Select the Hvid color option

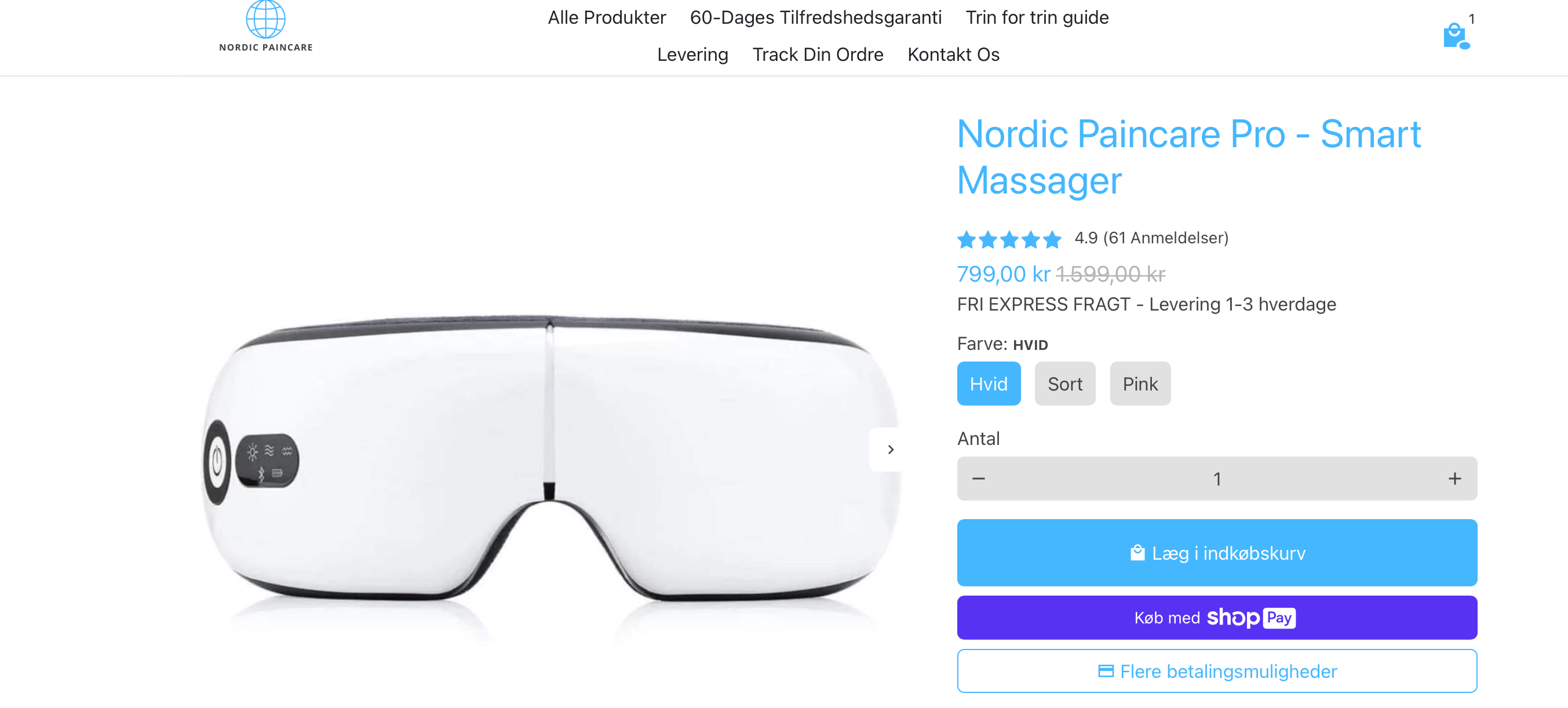(989, 384)
